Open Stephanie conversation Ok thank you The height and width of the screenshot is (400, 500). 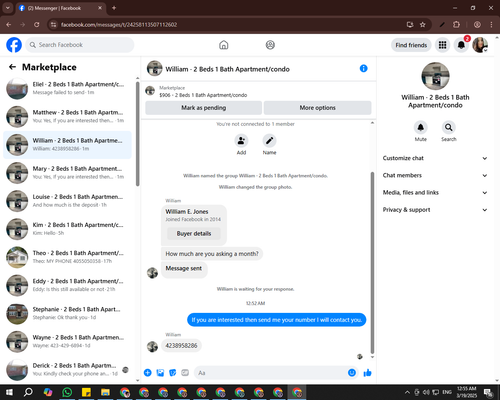[x=67, y=313]
